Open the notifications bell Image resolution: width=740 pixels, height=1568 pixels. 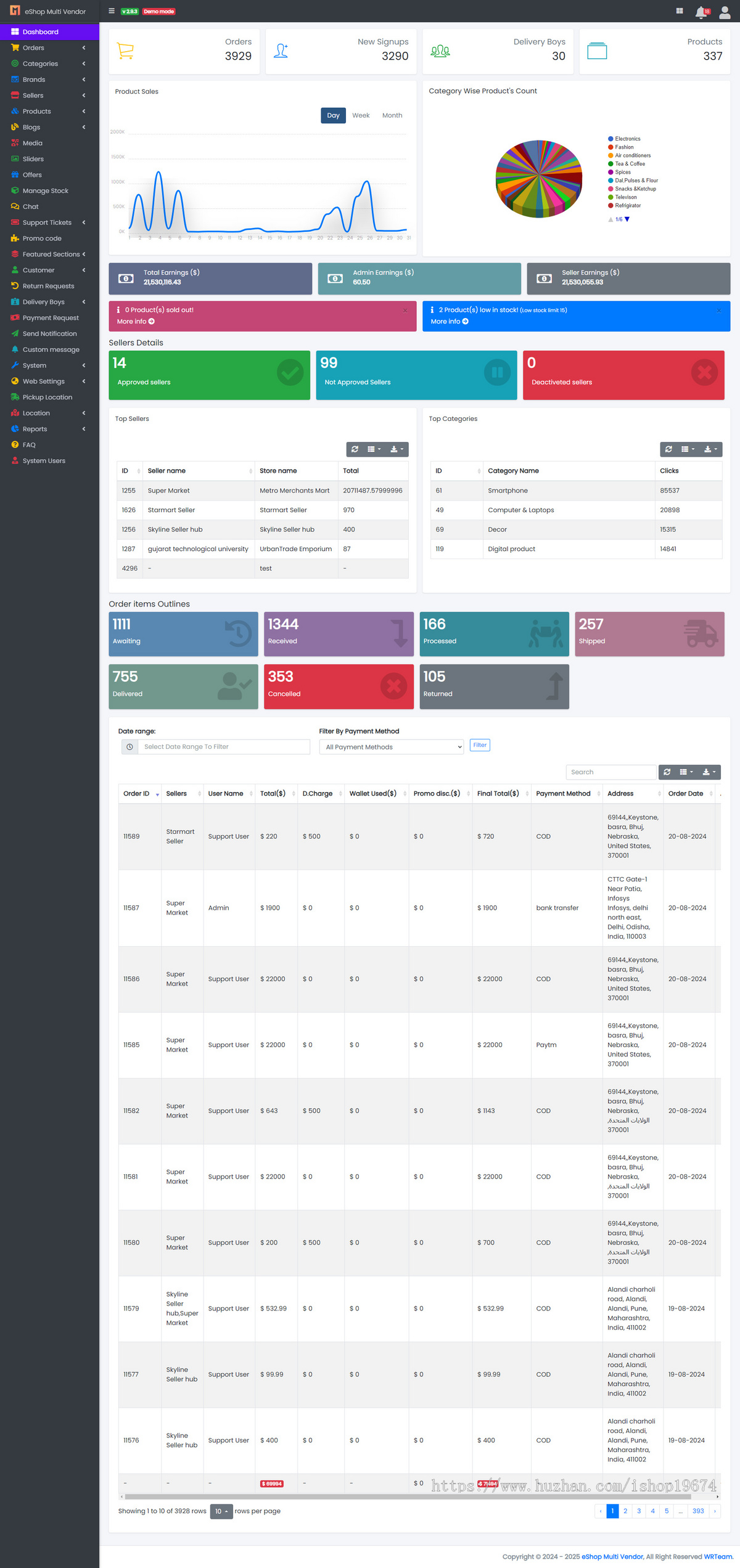tap(701, 12)
